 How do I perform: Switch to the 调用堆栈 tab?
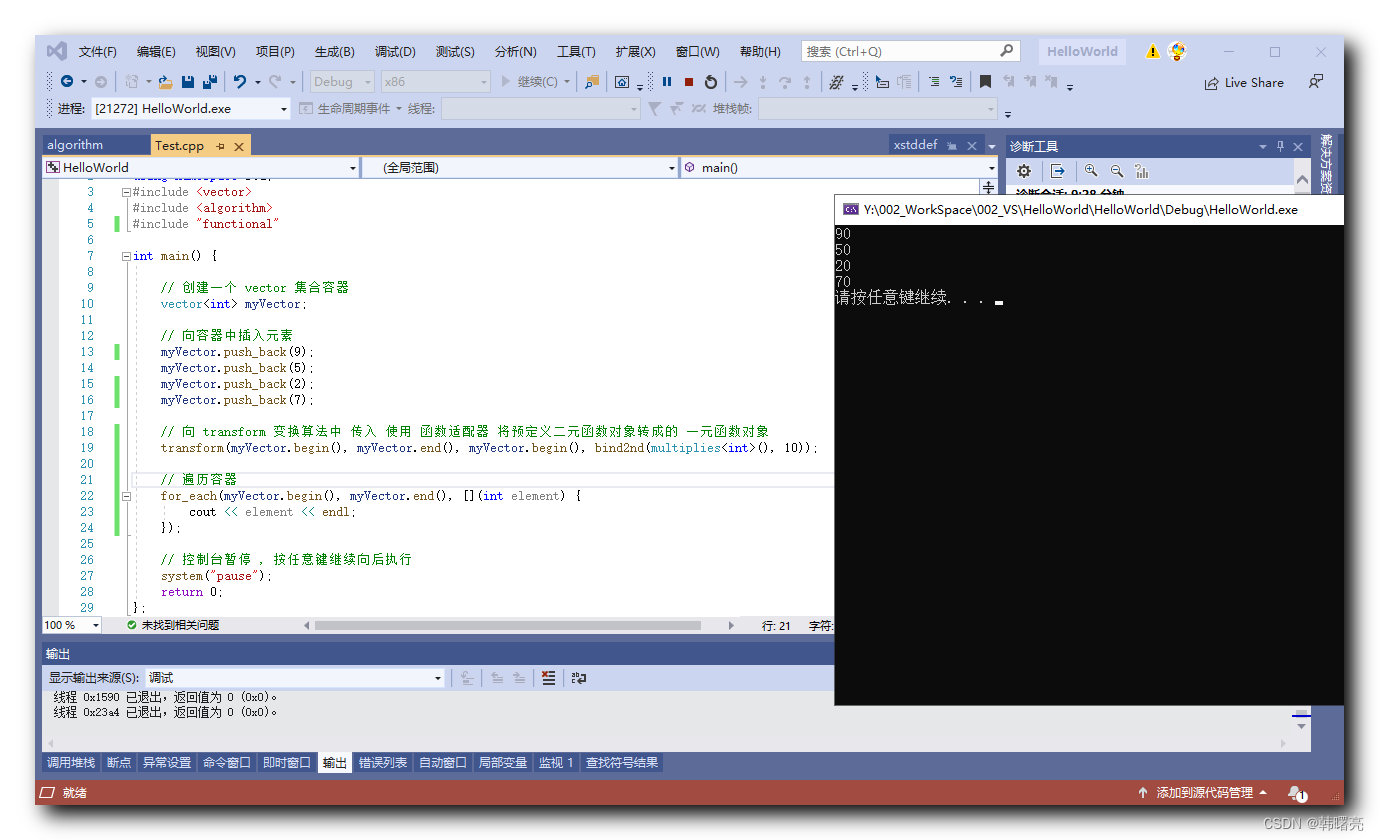pos(71,763)
